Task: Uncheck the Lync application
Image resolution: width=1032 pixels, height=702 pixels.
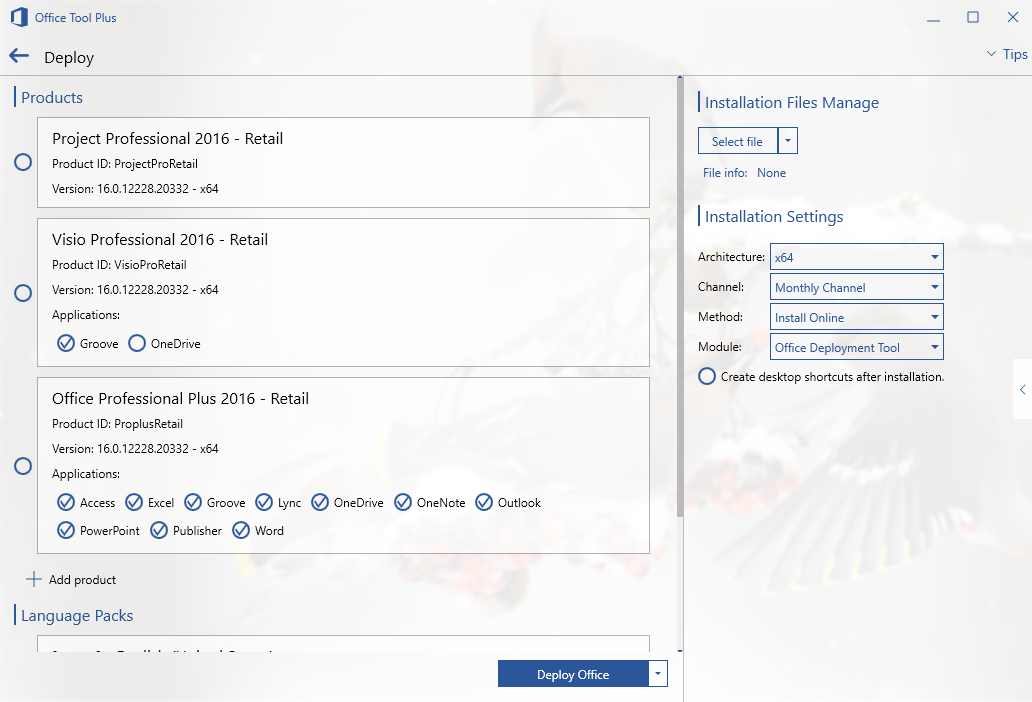Action: [x=264, y=503]
